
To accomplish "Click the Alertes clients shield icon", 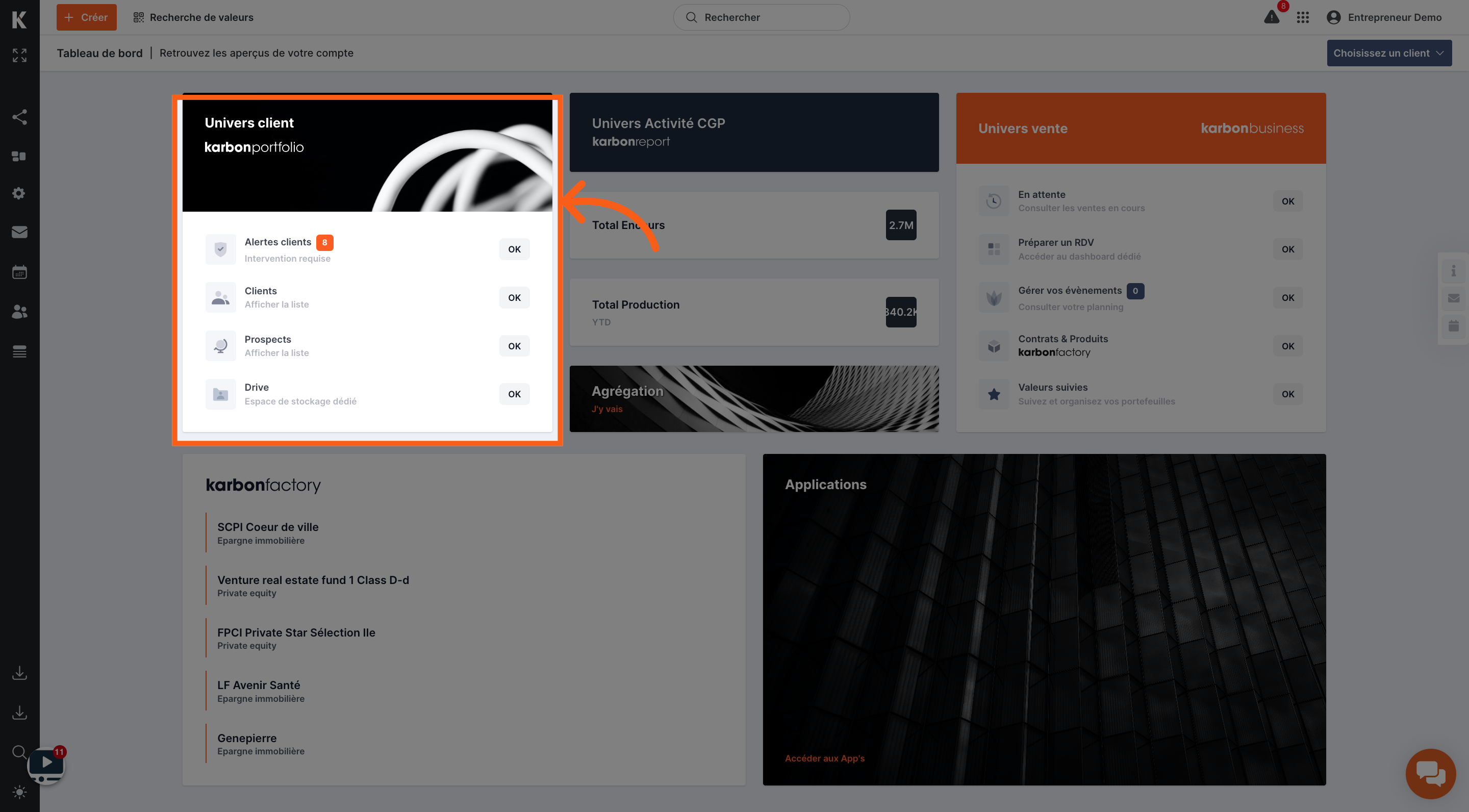I will (x=220, y=249).
